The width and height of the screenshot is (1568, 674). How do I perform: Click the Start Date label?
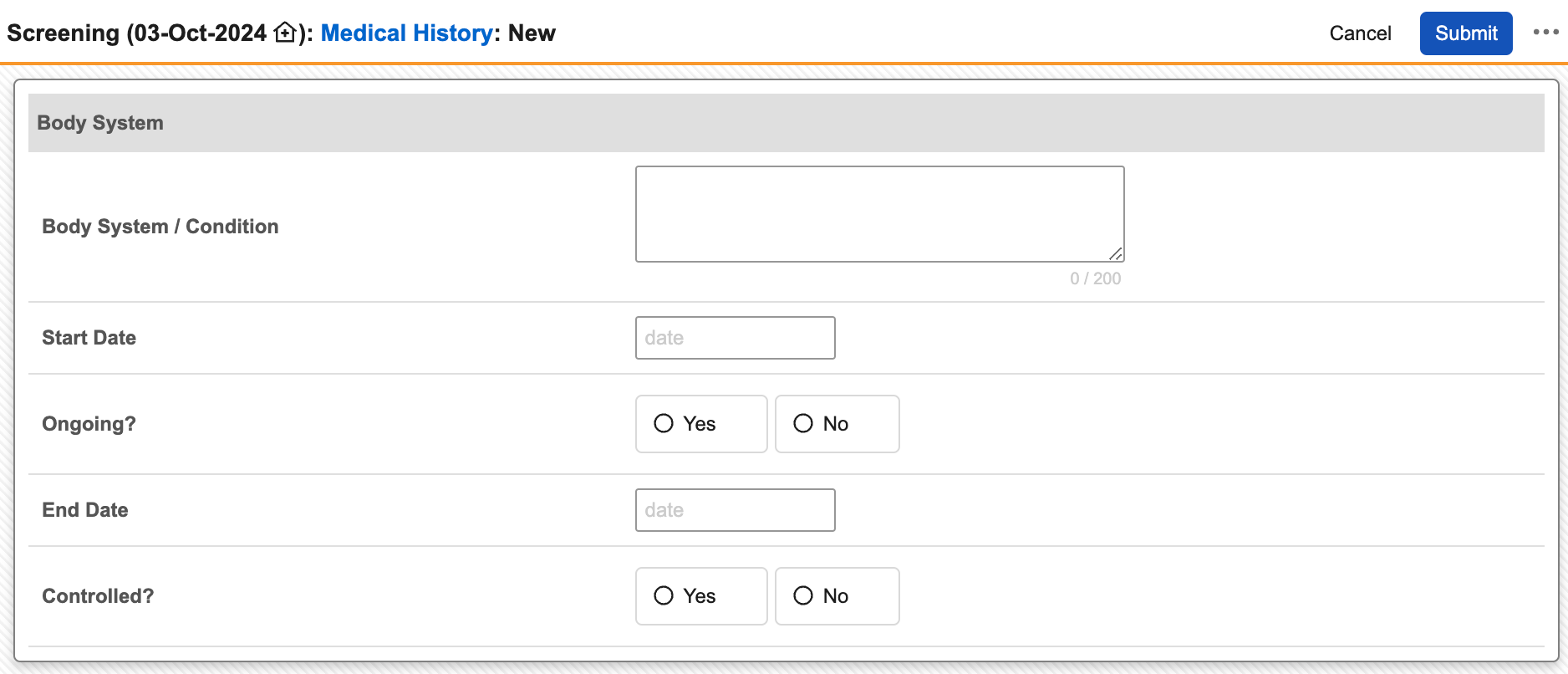click(89, 338)
